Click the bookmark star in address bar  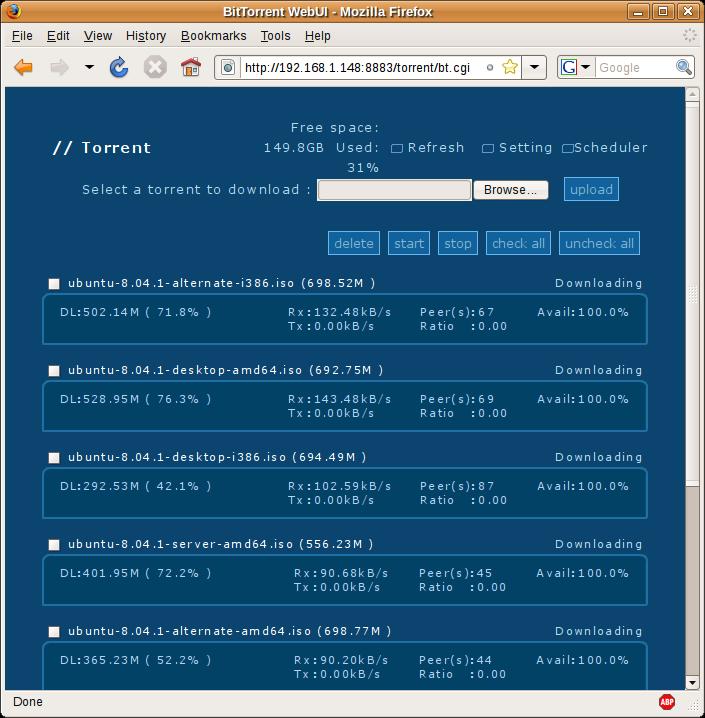click(510, 67)
